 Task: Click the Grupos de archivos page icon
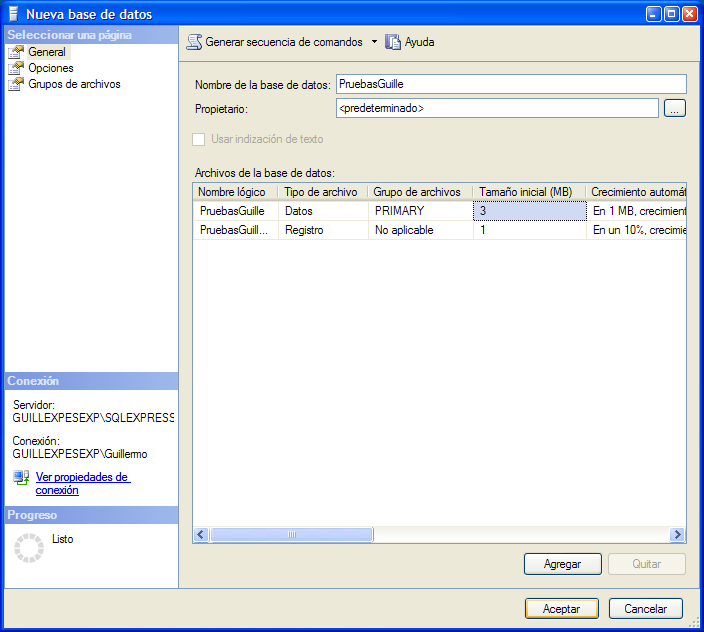pos(16,84)
